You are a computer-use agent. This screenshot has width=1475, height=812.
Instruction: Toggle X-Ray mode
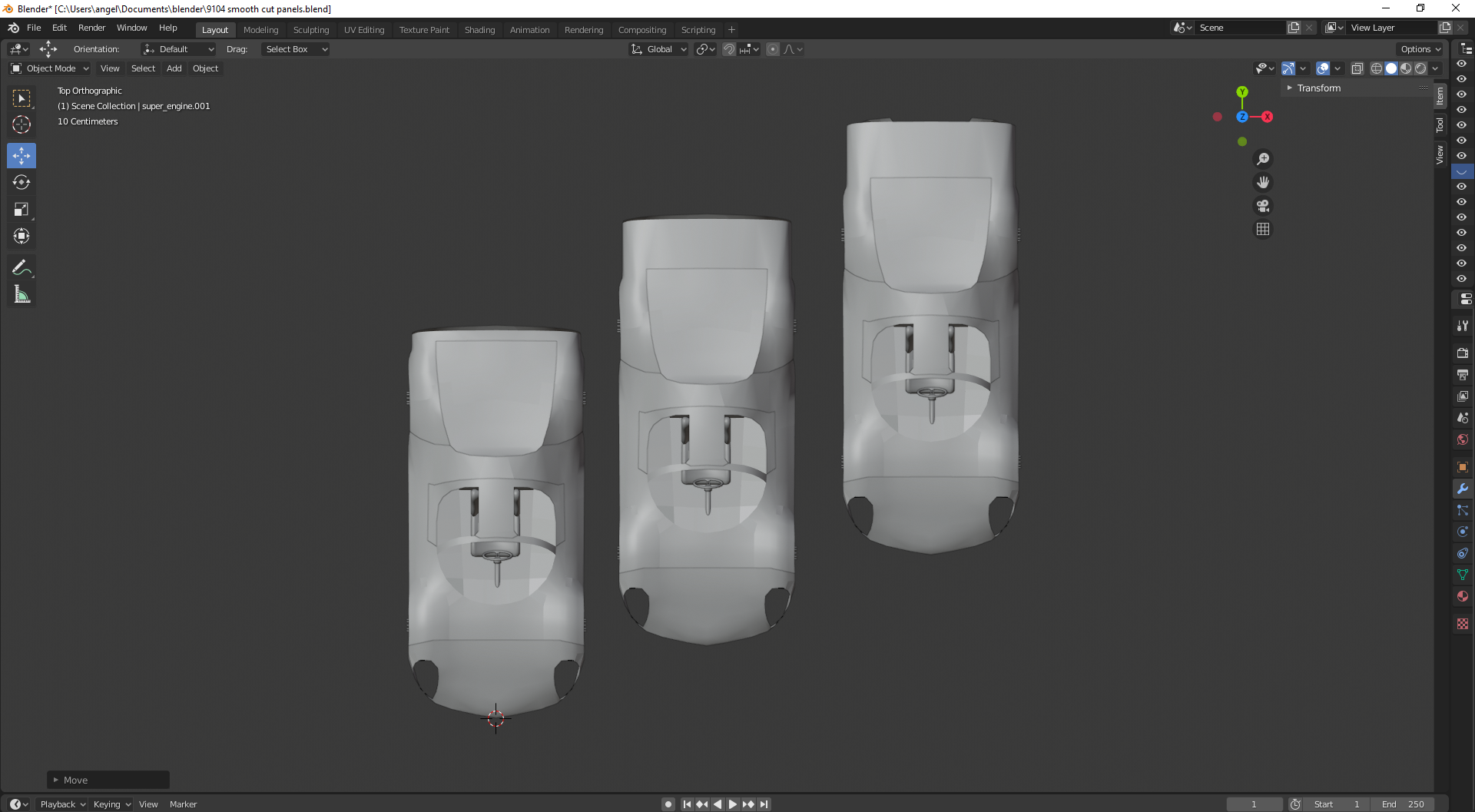[x=1357, y=68]
